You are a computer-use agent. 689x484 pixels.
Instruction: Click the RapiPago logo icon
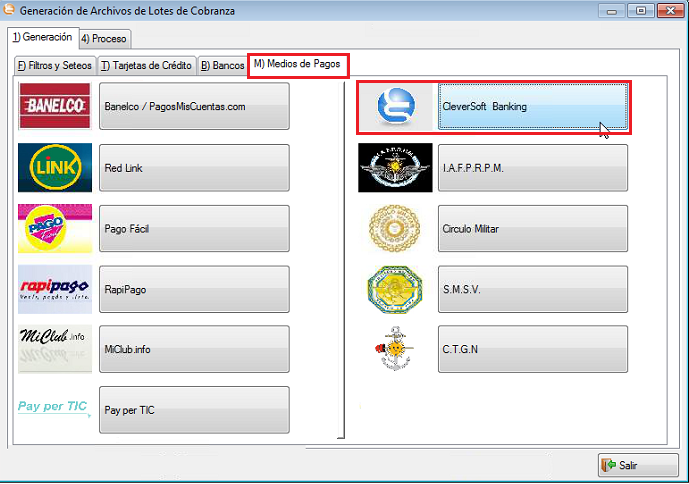click(54, 290)
